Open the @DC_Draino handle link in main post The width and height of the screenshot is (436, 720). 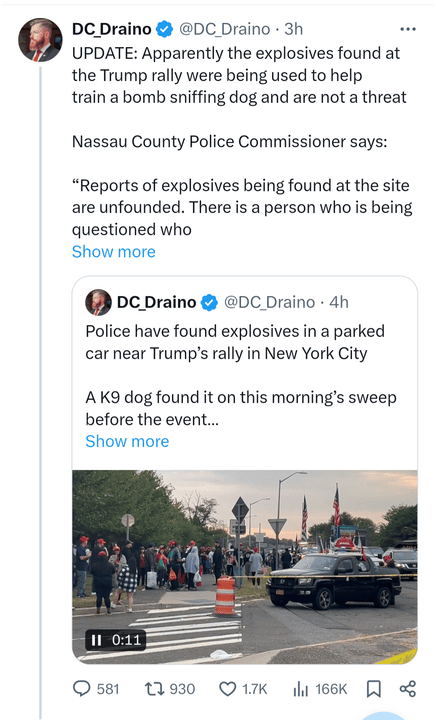224,29
